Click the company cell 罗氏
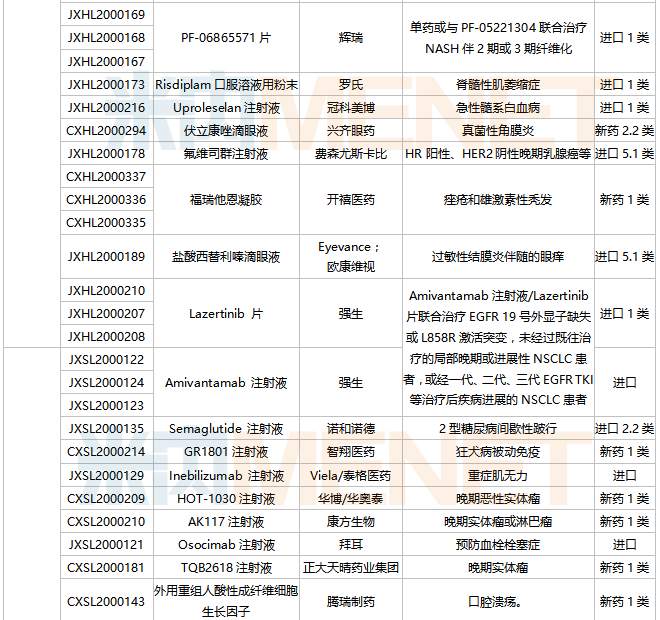The width and height of the screenshot is (660, 620). pyautogui.click(x=351, y=85)
